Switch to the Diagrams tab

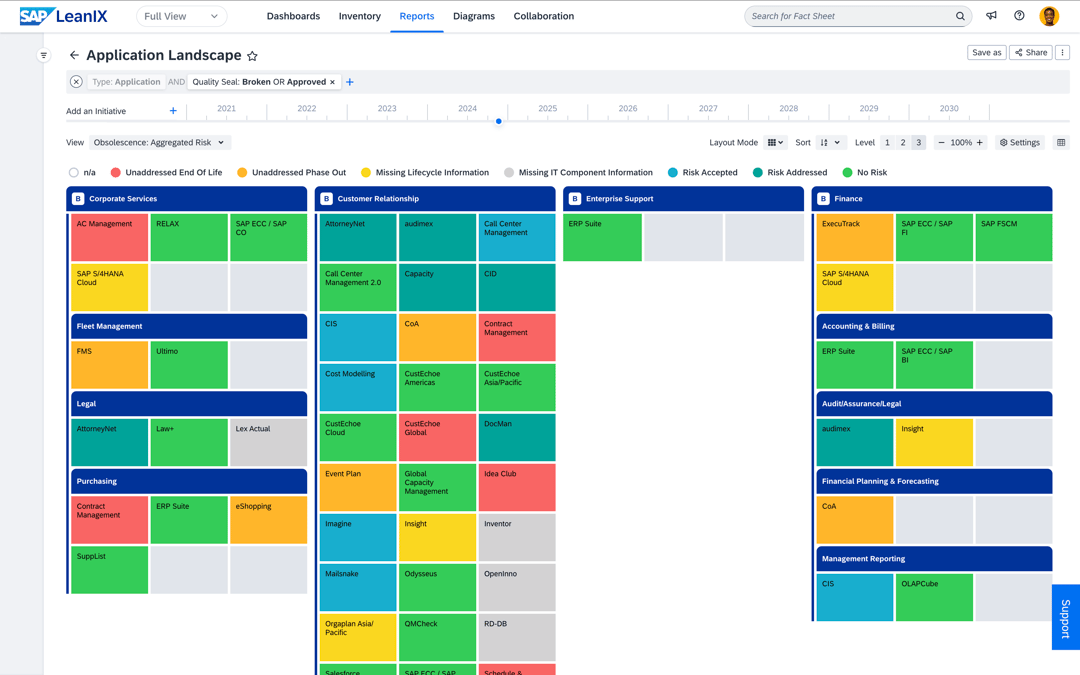click(x=474, y=16)
